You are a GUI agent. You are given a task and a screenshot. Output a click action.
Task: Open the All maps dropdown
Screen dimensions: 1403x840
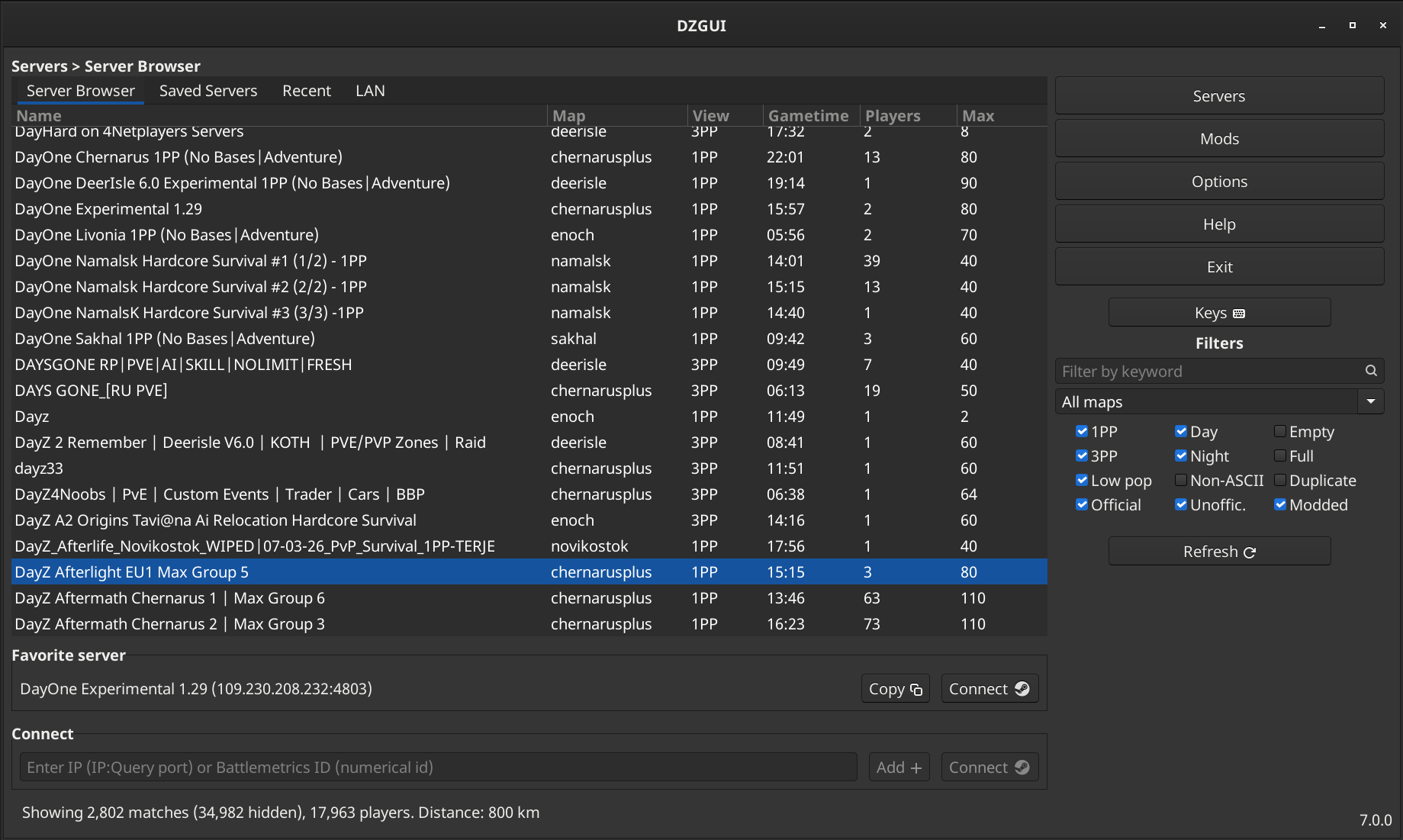tap(1219, 401)
